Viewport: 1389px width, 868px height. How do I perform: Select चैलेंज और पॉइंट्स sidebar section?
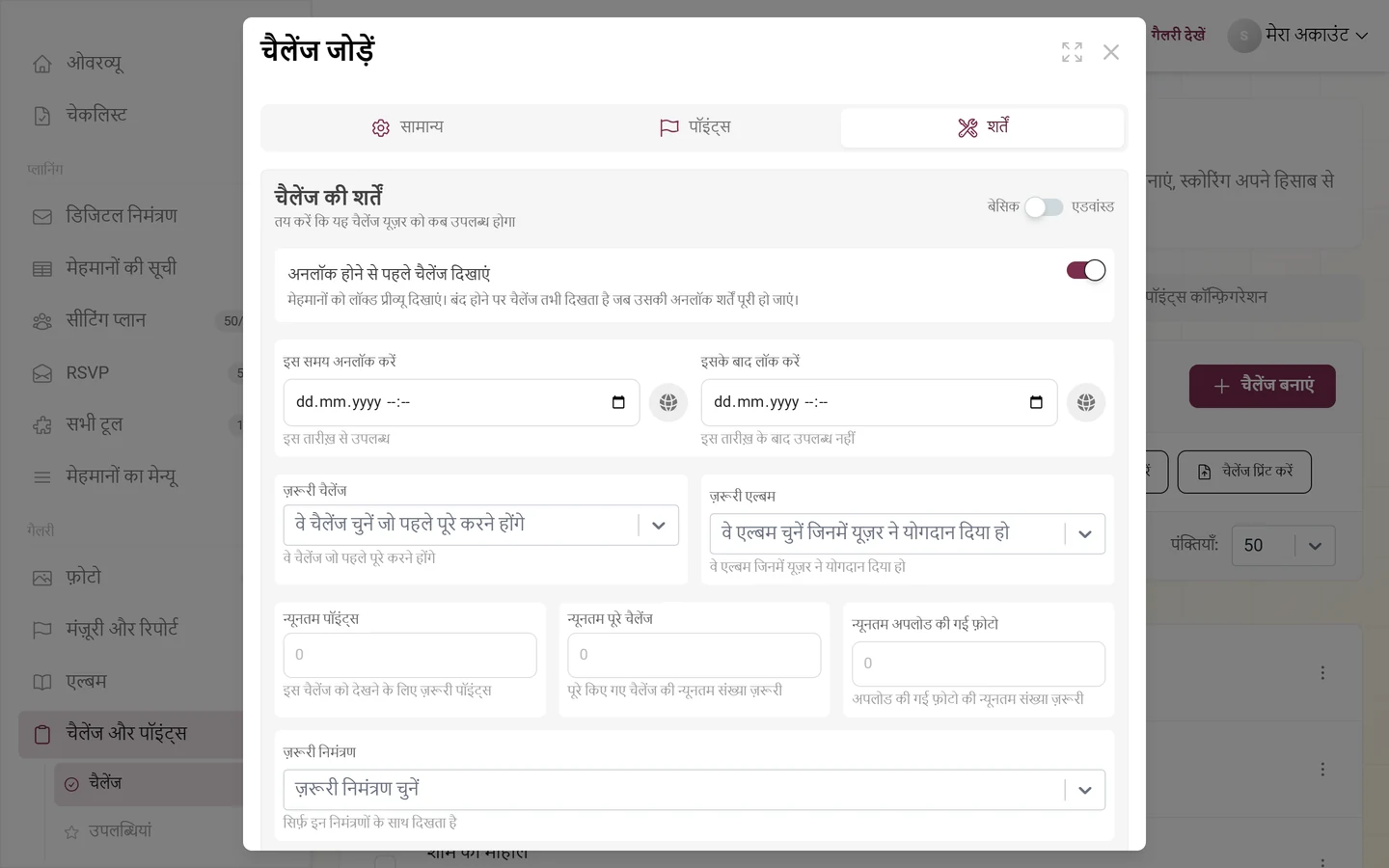[130, 734]
